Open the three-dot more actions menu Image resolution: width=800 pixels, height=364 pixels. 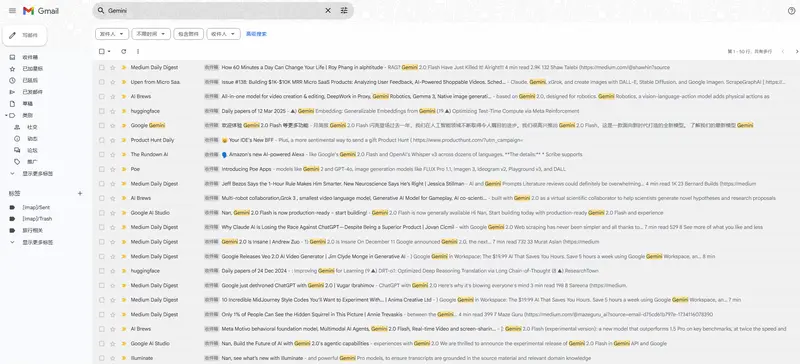(138, 51)
